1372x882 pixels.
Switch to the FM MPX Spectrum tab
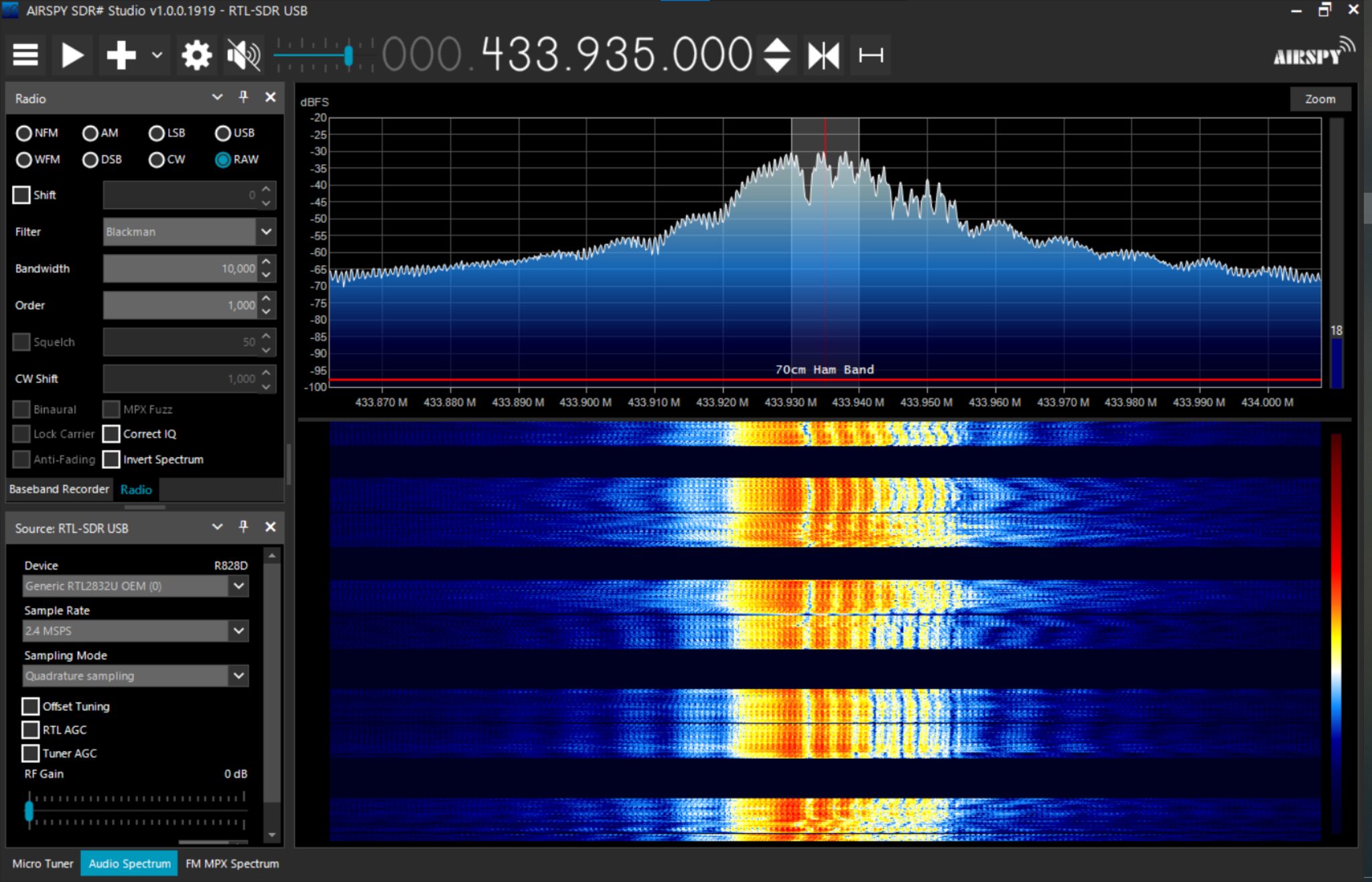pyautogui.click(x=232, y=864)
